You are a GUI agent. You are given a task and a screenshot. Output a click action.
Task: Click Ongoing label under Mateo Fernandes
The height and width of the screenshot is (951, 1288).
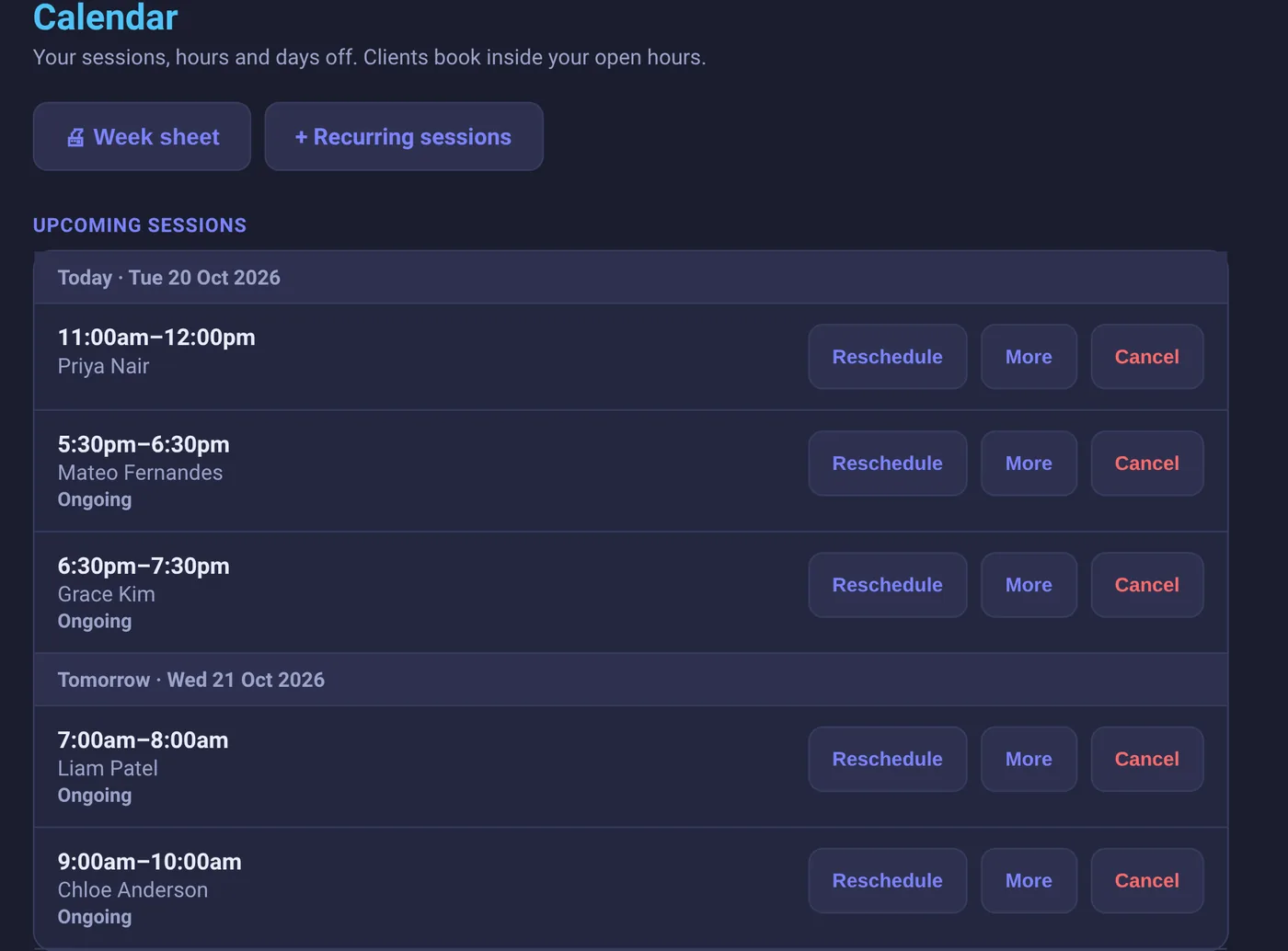coord(94,499)
